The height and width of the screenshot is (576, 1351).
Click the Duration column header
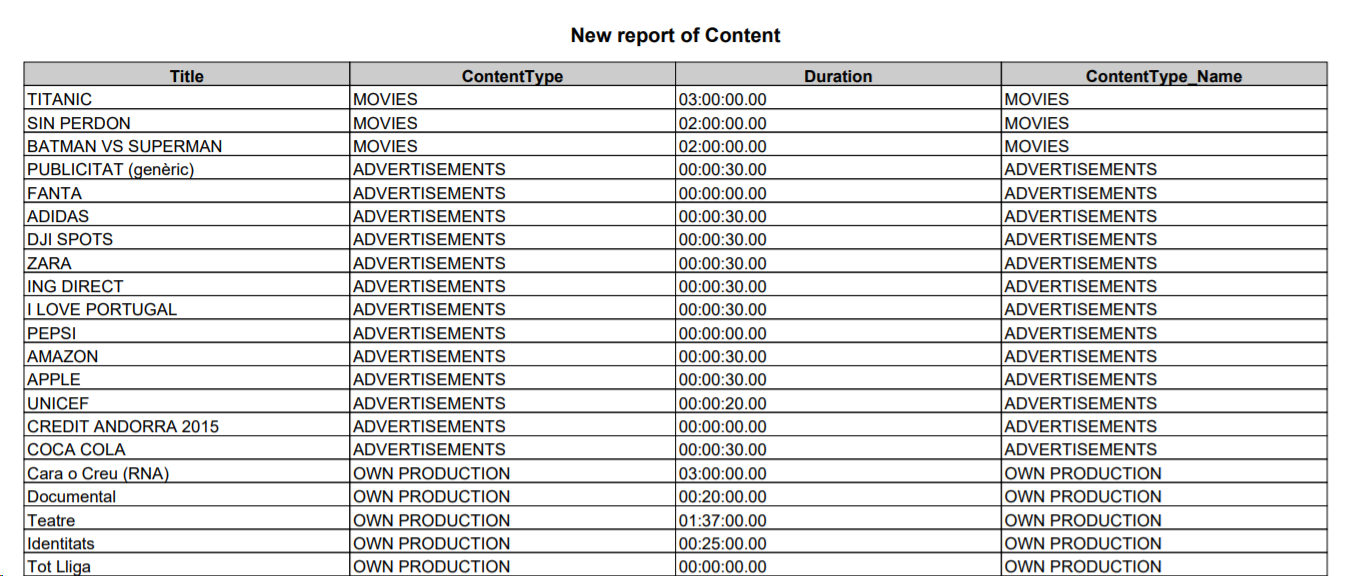click(838, 76)
